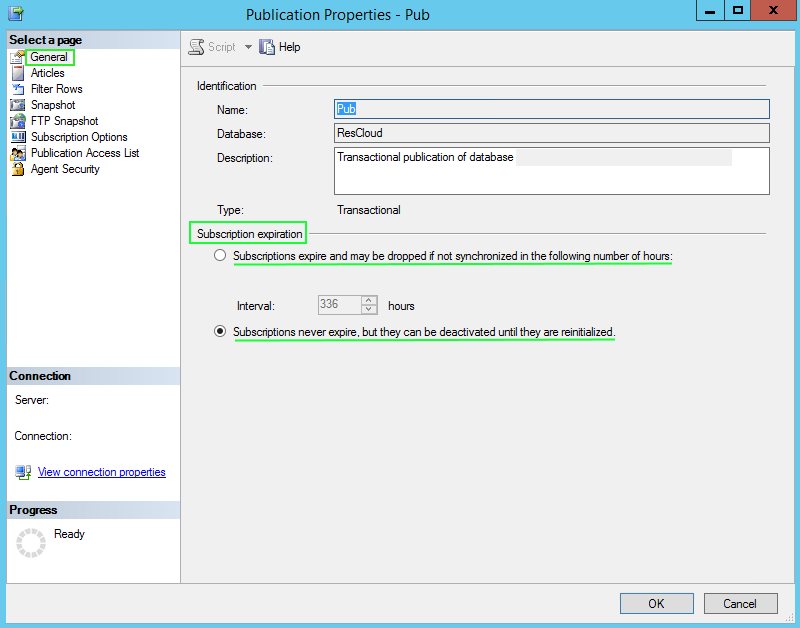
Task: Open View connection properties link
Action: [102, 472]
